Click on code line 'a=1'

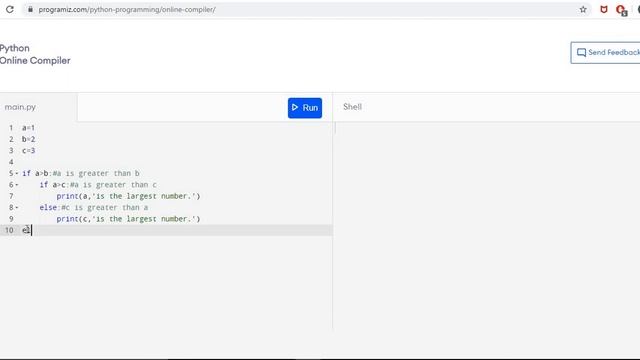28,128
